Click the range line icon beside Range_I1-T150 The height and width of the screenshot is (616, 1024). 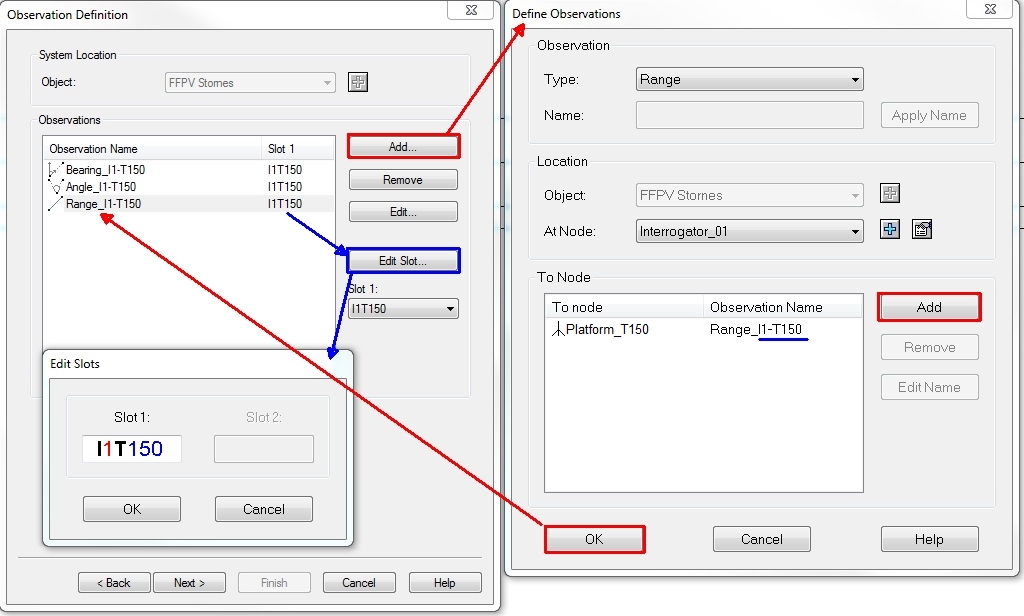coord(55,203)
